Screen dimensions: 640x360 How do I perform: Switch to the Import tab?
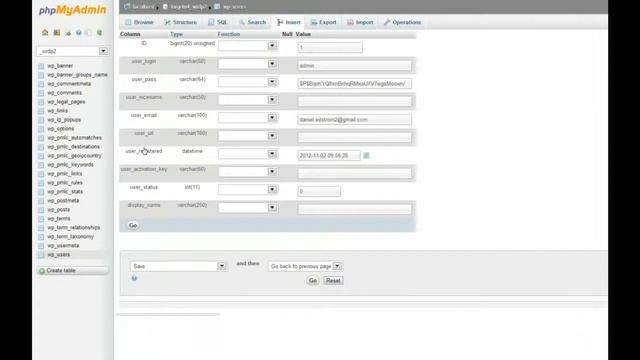360,22
